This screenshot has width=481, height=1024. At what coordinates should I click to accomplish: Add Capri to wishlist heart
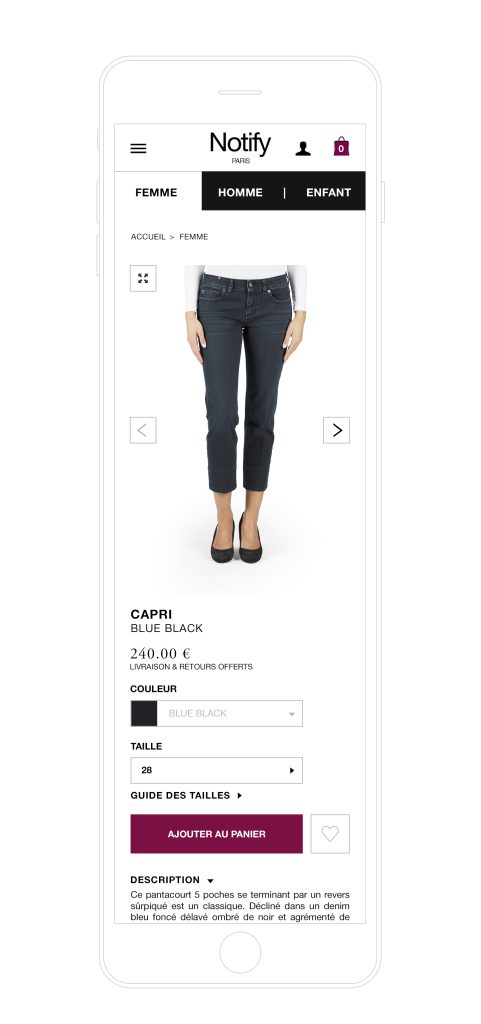coord(330,834)
